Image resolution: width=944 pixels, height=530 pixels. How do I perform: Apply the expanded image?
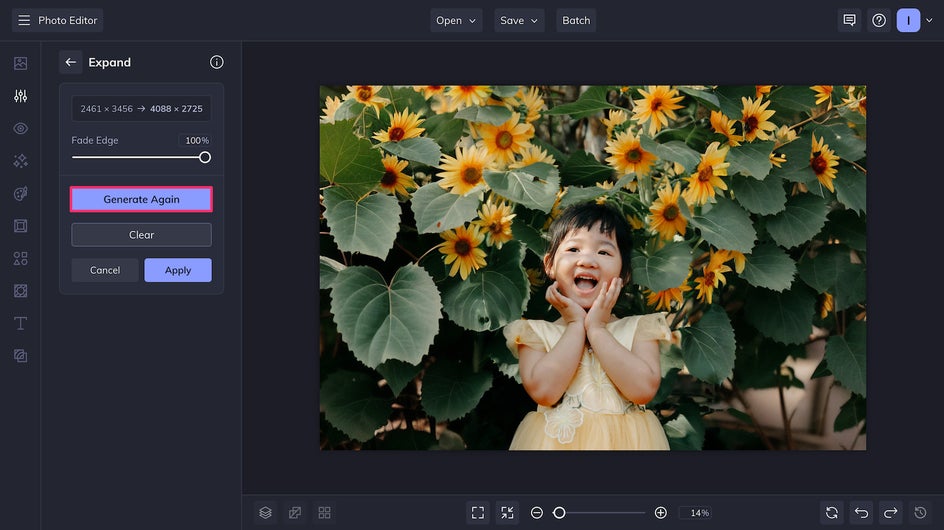coord(178,270)
